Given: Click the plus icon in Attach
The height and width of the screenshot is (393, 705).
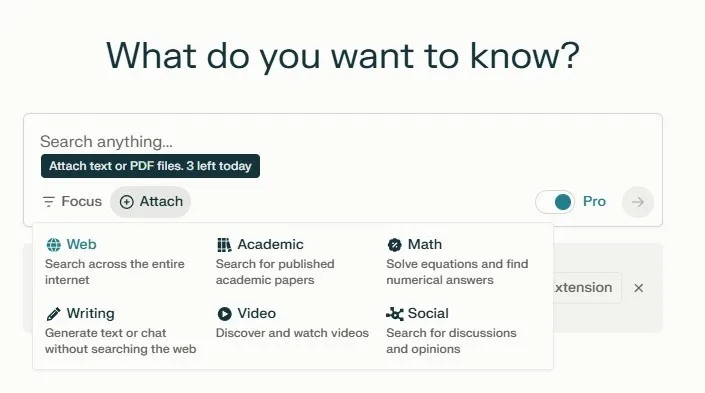Looking at the screenshot, I should (126, 202).
